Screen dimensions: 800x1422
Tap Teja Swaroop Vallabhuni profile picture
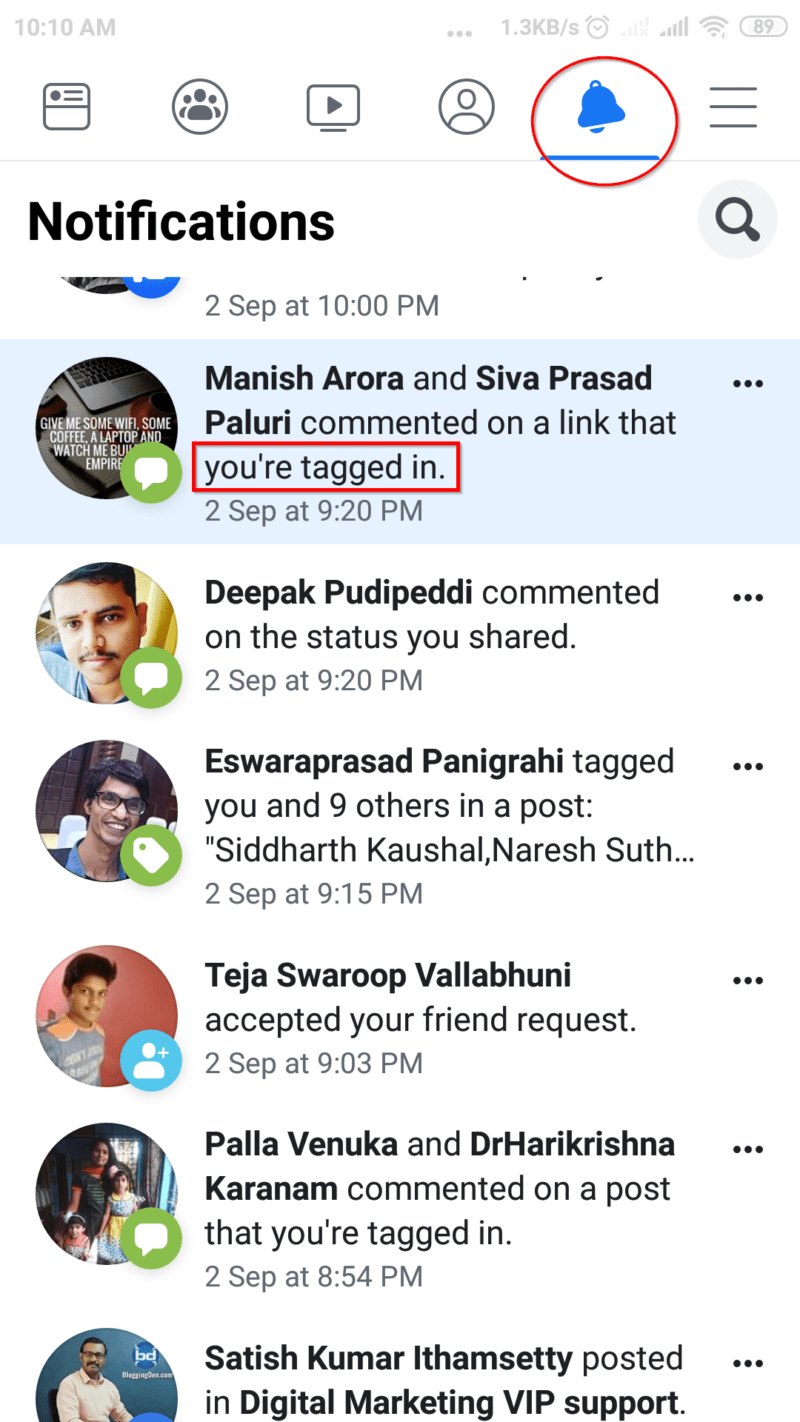tap(106, 1016)
